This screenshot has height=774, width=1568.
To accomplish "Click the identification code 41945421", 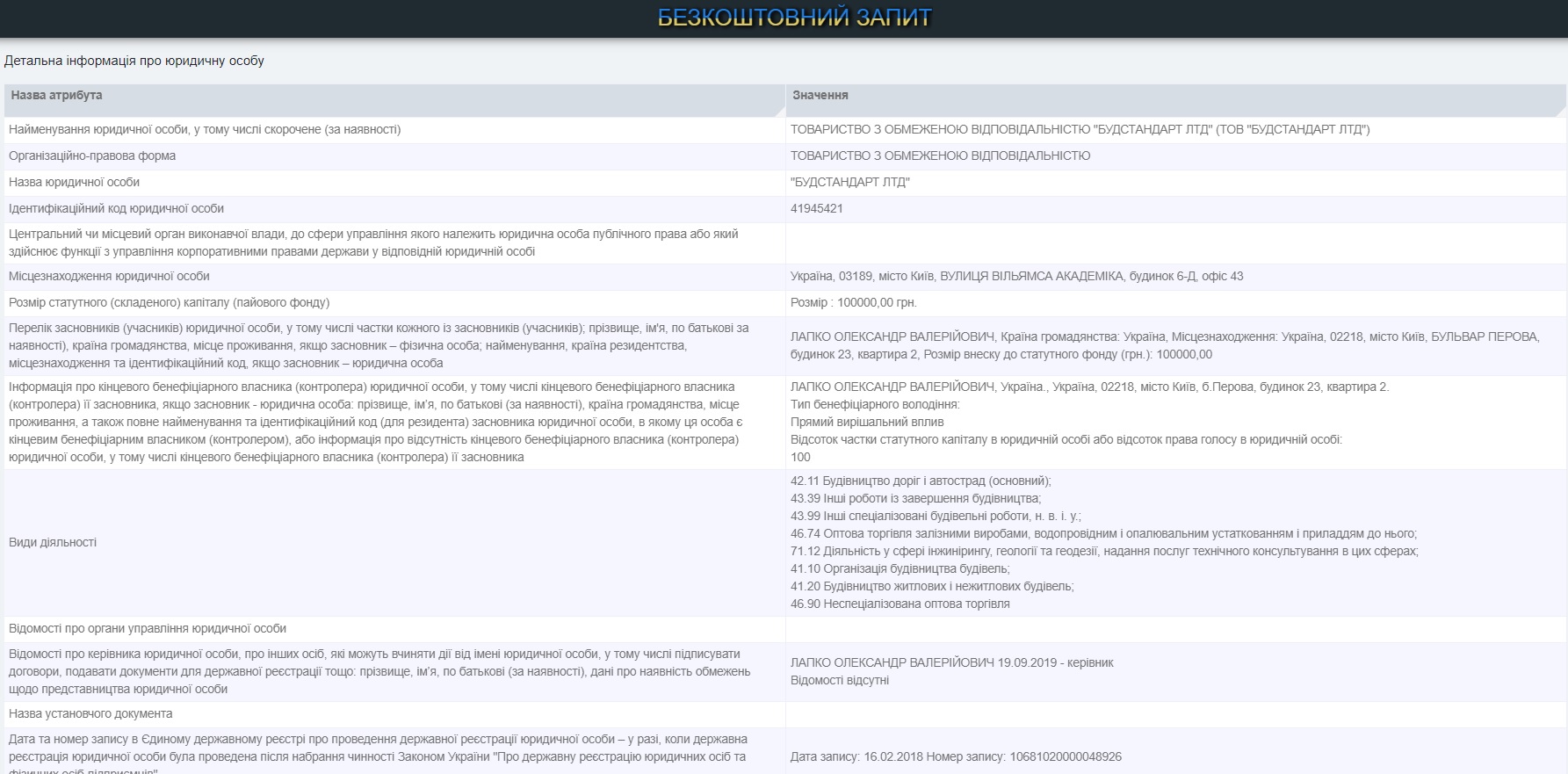I will pyautogui.click(x=816, y=208).
